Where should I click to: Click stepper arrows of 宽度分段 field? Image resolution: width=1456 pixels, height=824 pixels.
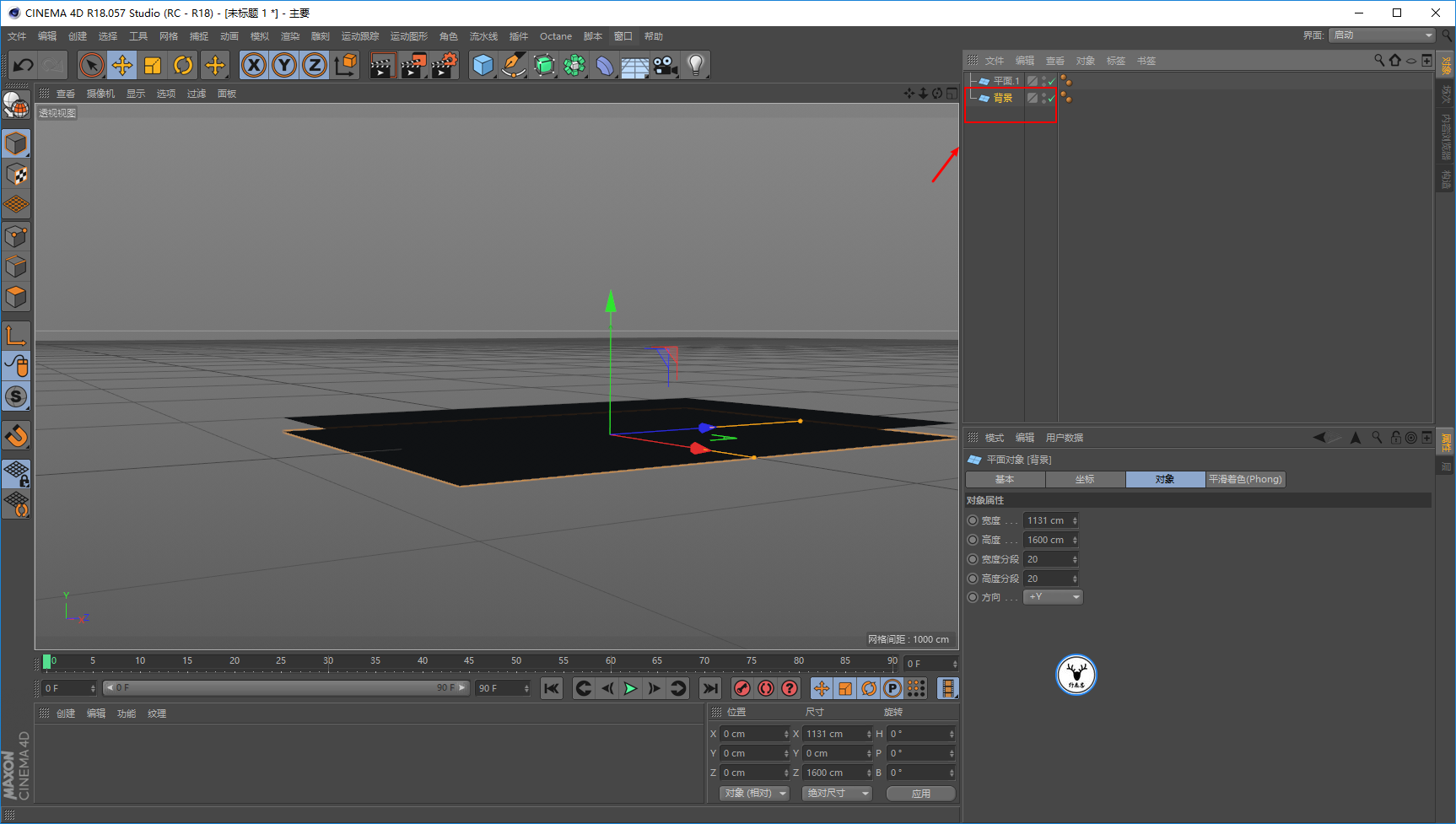(x=1075, y=559)
